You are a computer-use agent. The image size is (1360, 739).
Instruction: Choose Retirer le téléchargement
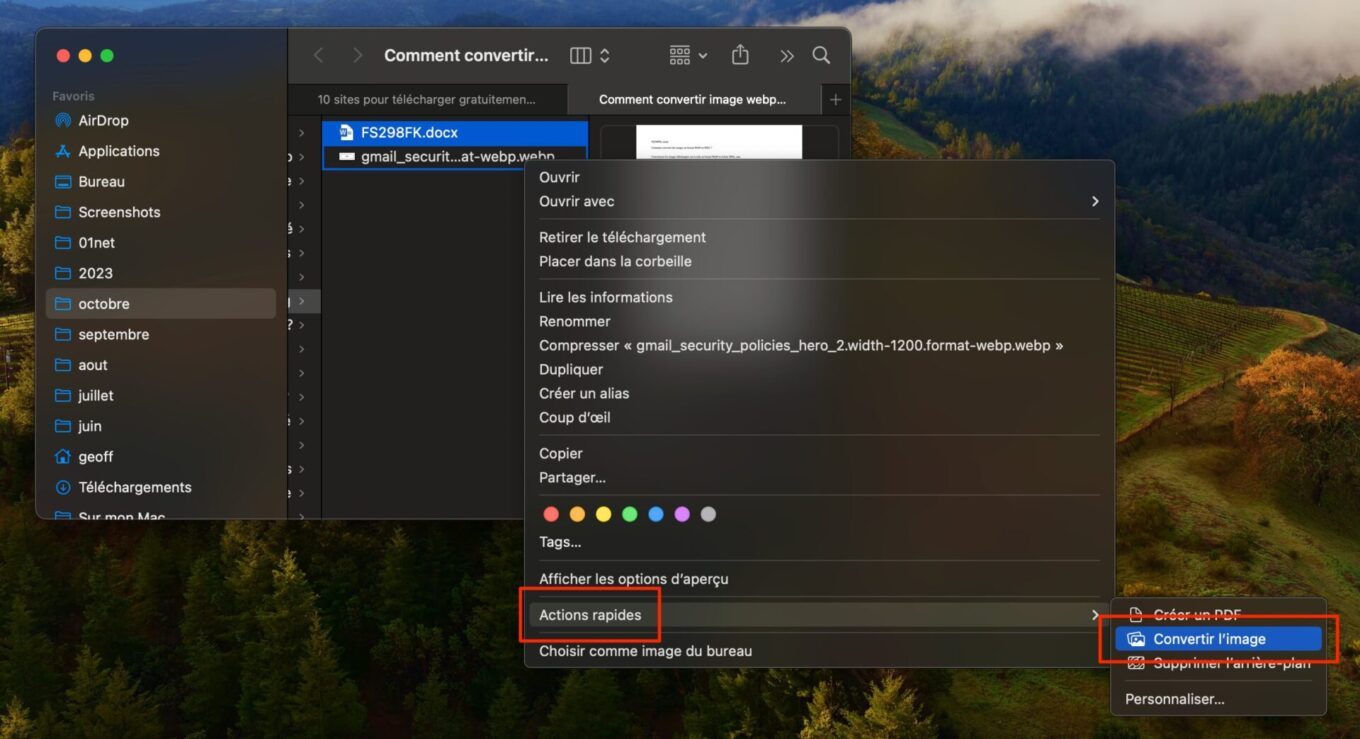point(622,237)
